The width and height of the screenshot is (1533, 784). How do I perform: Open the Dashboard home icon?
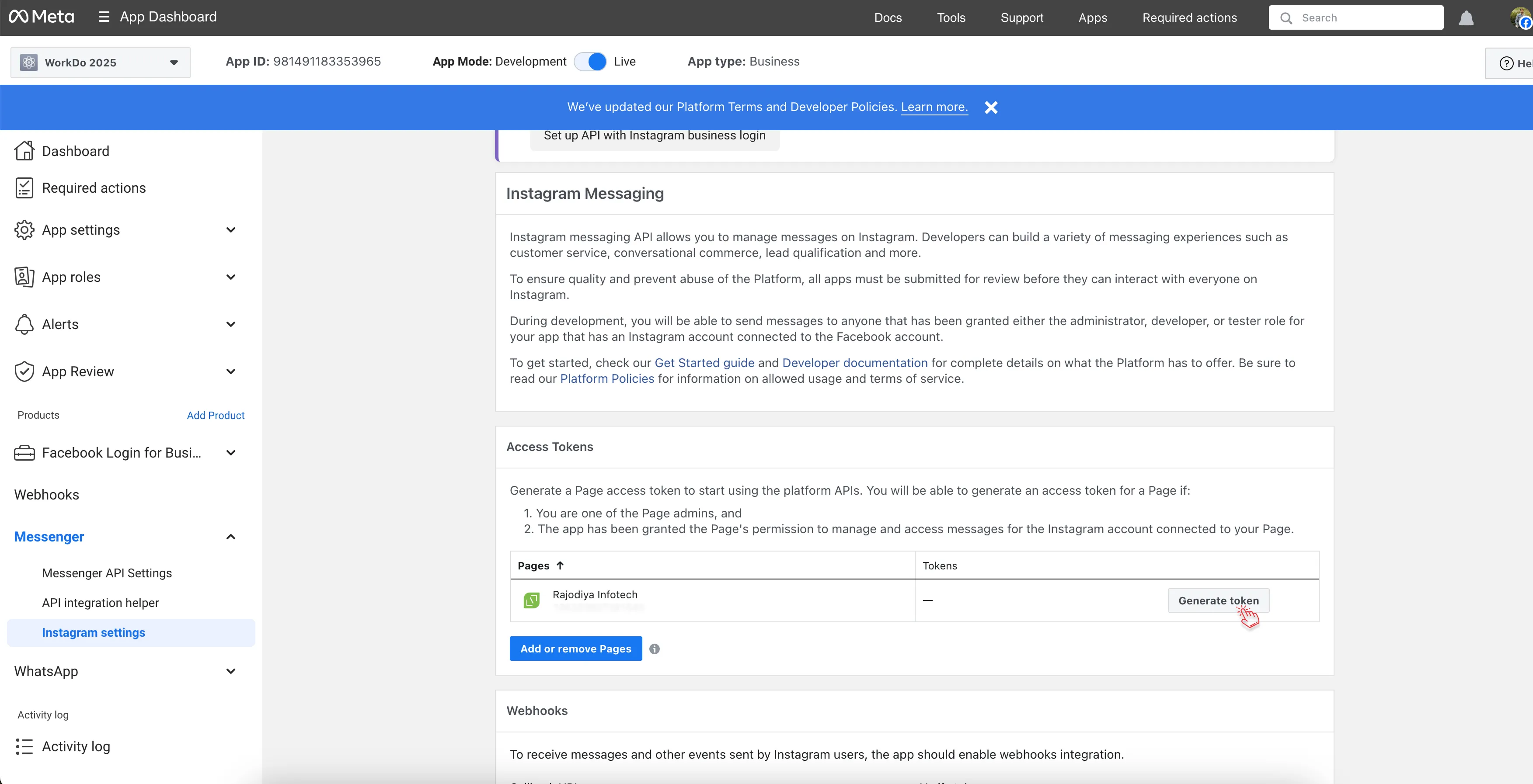click(x=24, y=151)
